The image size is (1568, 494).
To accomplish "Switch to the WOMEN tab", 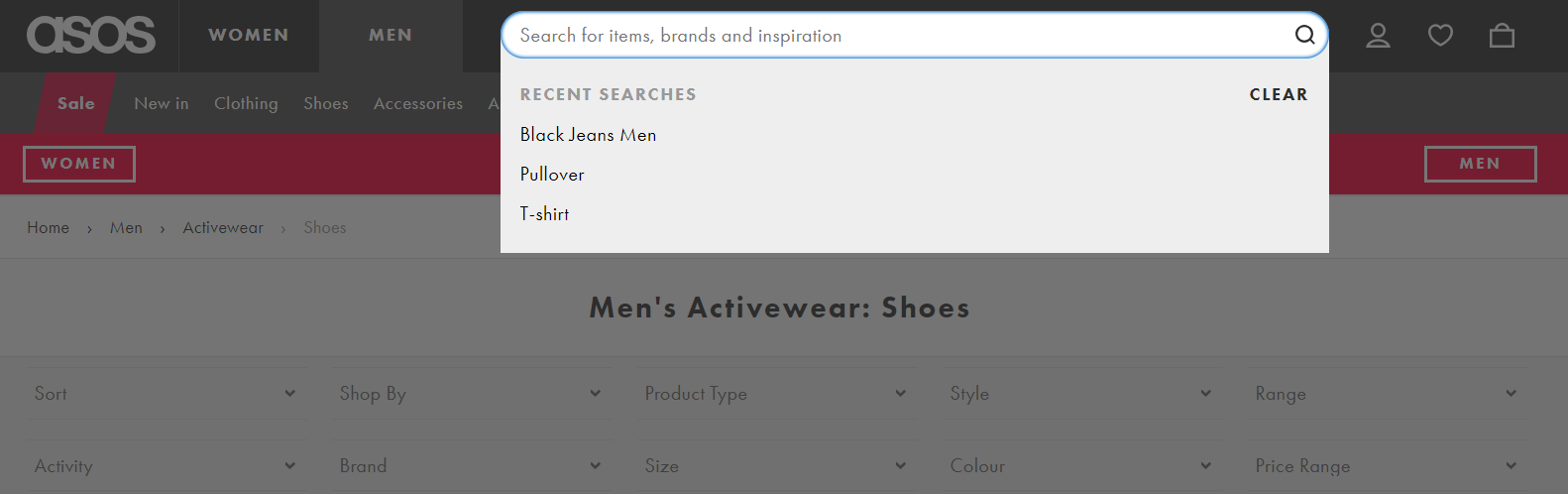I will [249, 36].
